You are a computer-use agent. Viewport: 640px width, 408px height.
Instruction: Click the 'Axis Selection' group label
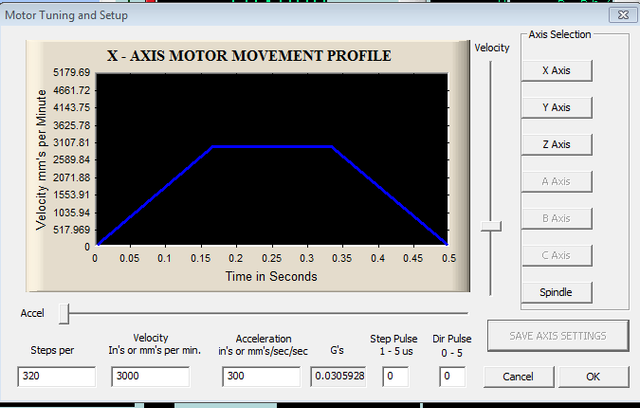(560, 35)
